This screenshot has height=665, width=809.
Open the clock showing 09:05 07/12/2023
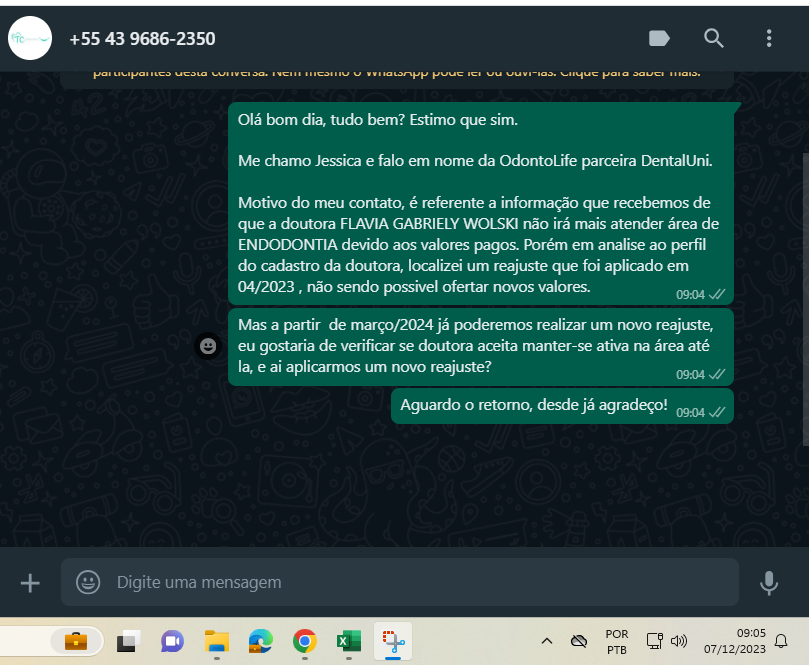(735, 641)
